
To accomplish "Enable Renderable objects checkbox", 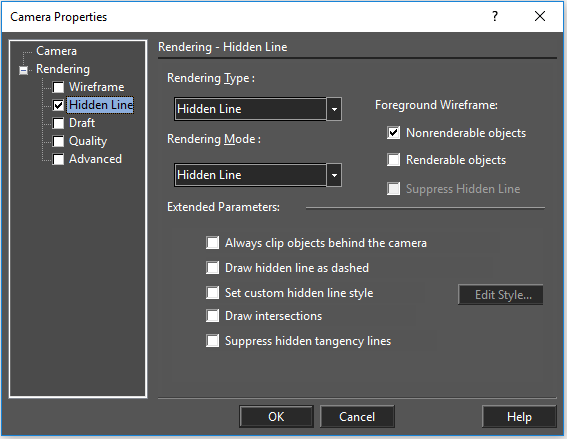I will pos(393,159).
